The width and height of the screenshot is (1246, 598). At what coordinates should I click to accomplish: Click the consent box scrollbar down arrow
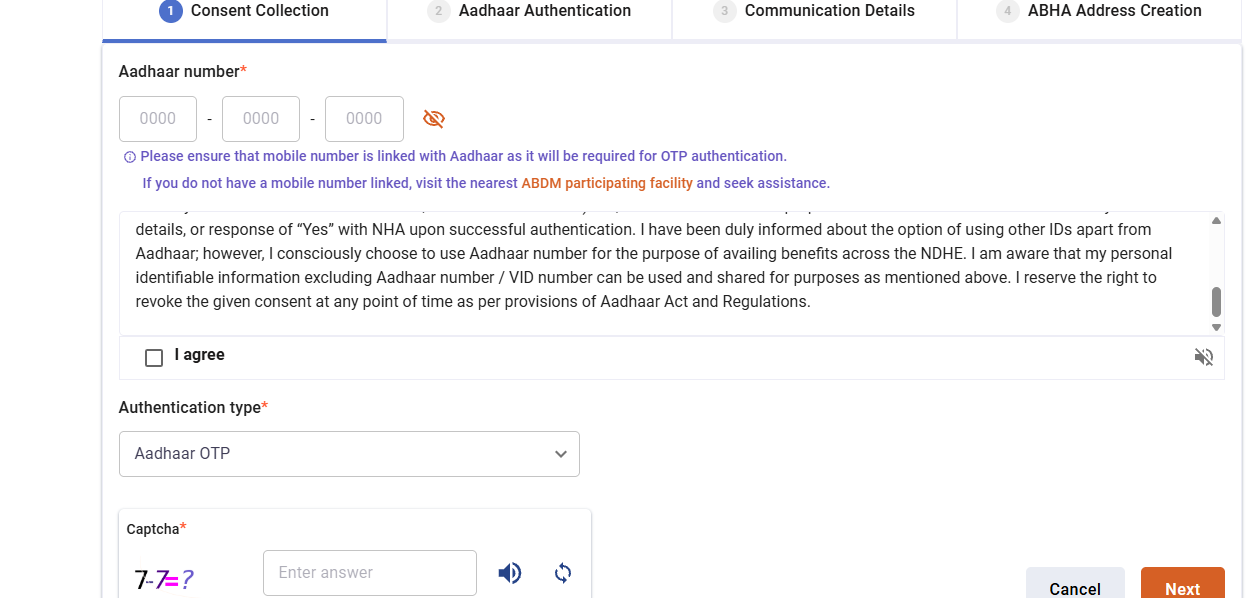click(x=1216, y=326)
